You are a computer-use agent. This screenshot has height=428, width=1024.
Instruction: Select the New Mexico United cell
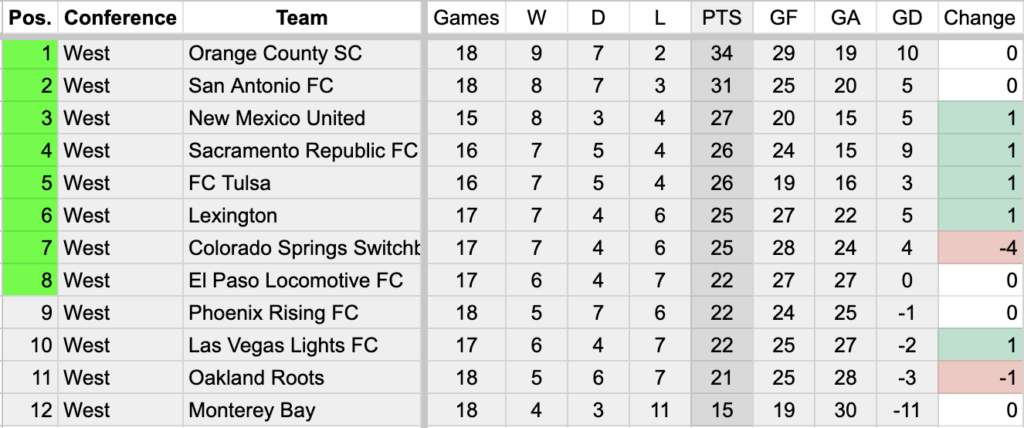[x=302, y=118]
